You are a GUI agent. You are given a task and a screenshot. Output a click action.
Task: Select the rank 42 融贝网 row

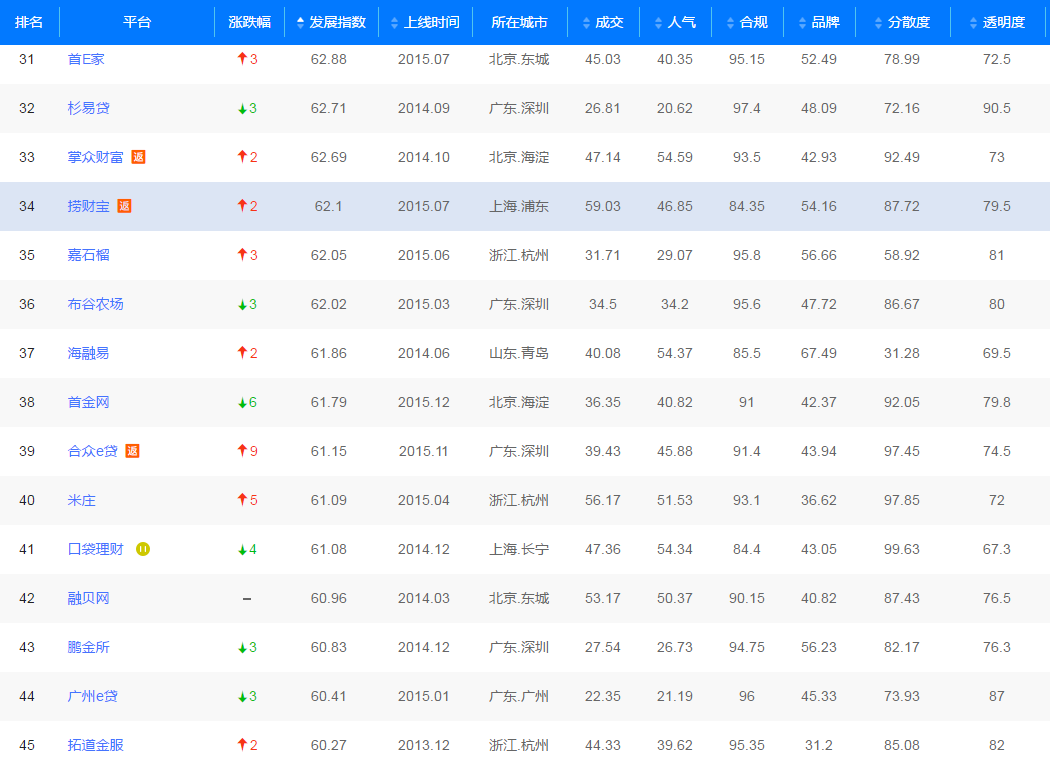point(525,598)
